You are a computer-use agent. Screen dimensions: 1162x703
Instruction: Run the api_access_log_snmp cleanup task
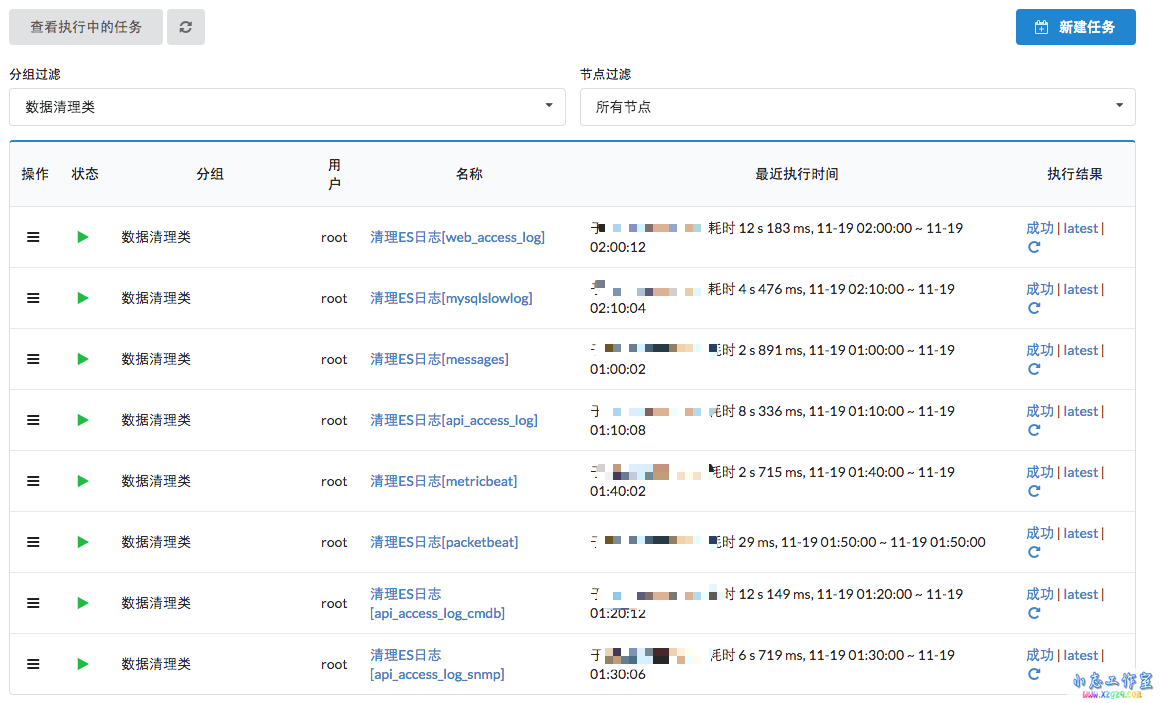pos(83,663)
